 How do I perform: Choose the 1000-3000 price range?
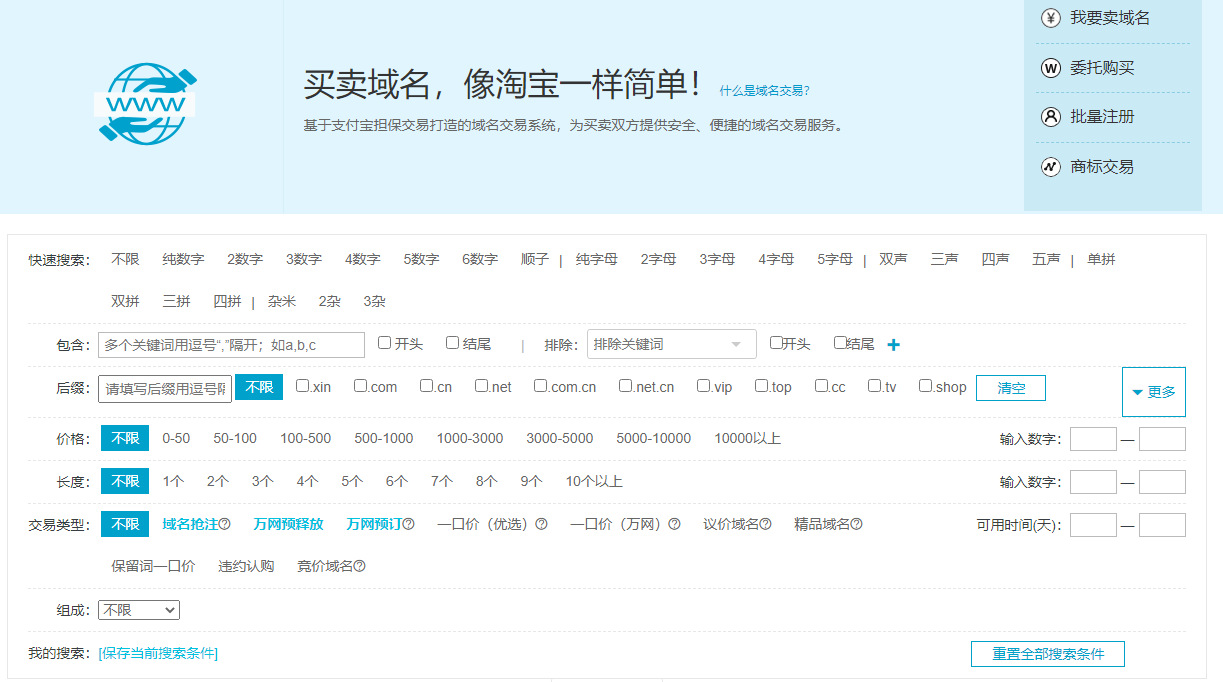pyautogui.click(x=470, y=439)
